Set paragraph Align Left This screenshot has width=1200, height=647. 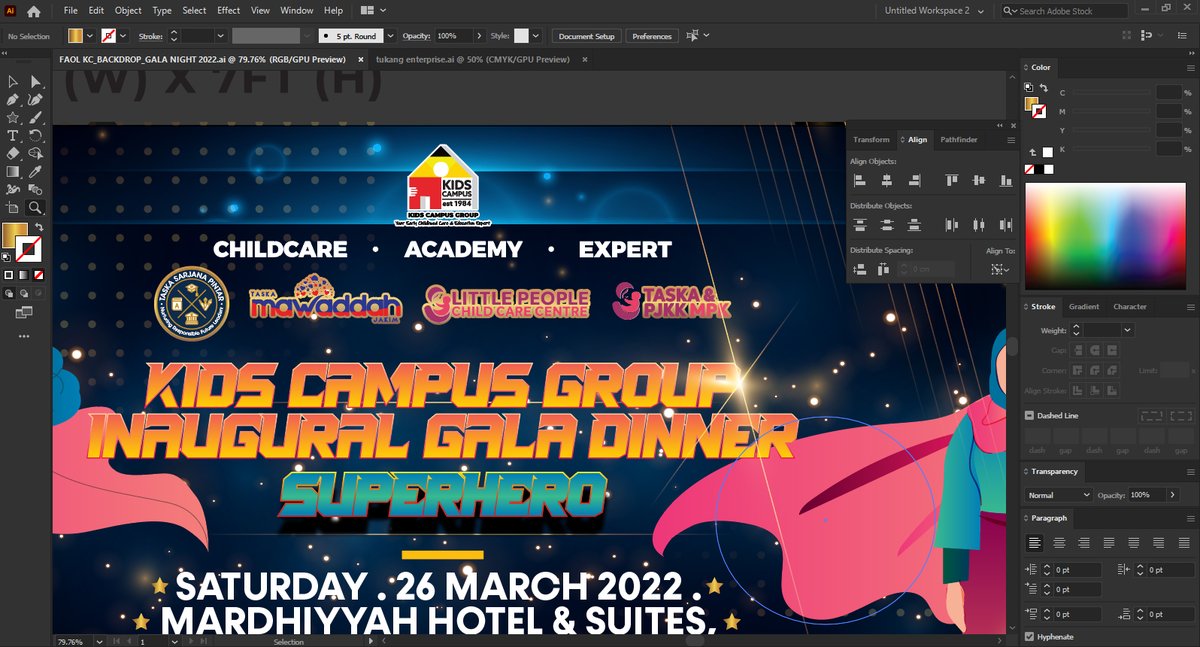tap(1034, 543)
